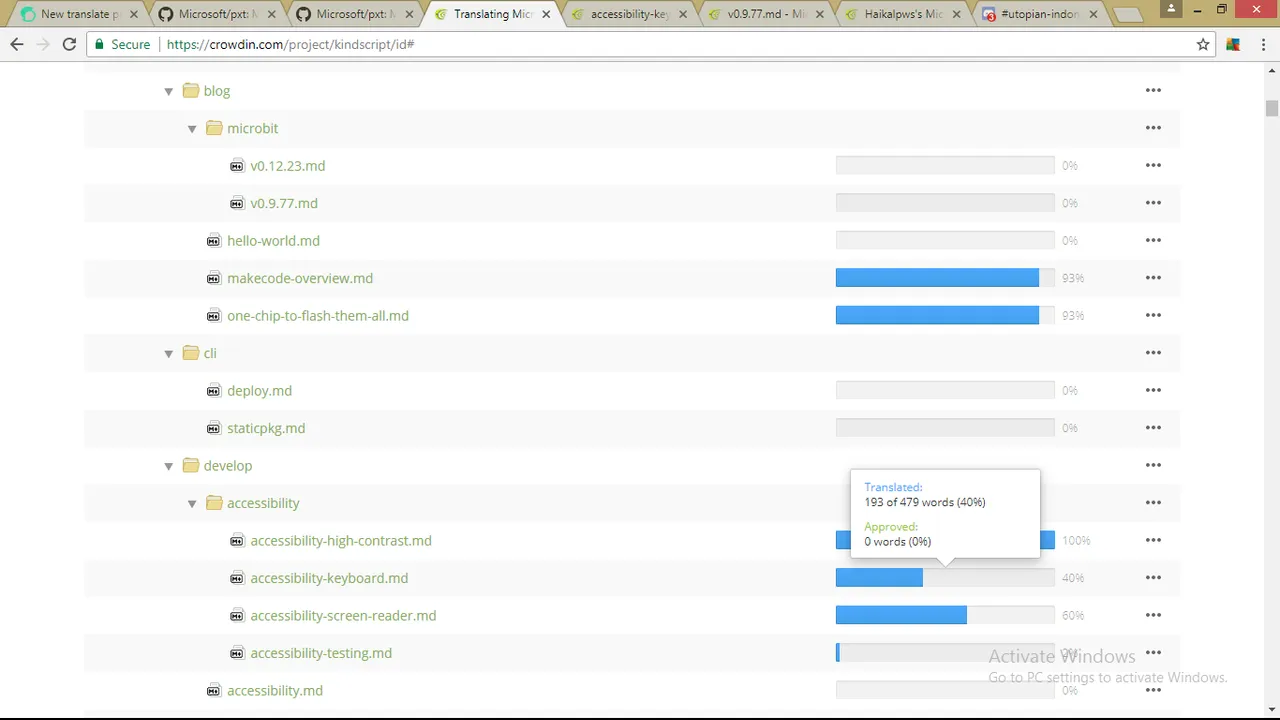Collapse the microbit folder
This screenshot has width=1280, height=720.
pyautogui.click(x=192, y=129)
